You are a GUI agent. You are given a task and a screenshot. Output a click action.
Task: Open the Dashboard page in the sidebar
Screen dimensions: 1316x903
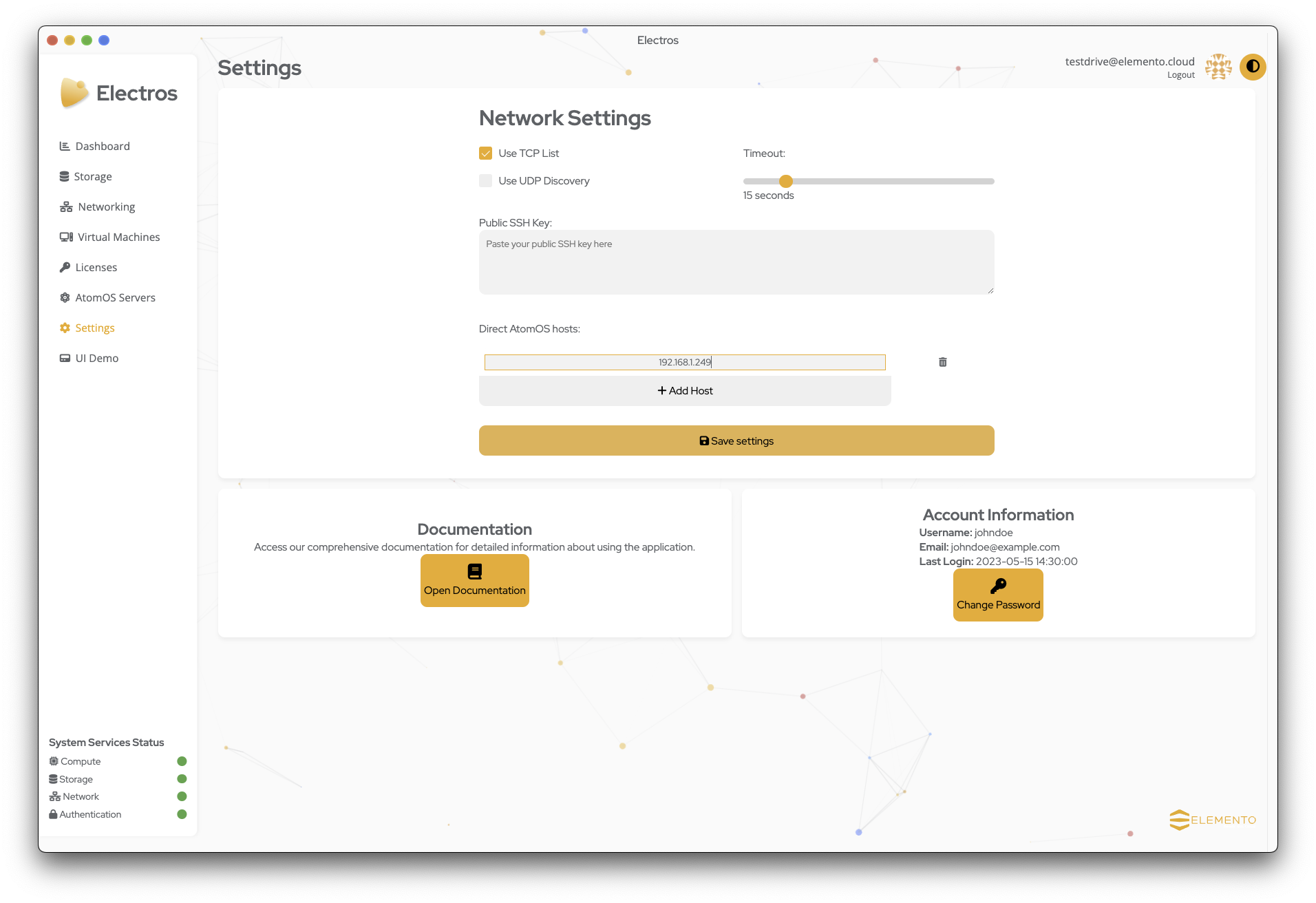coord(94,146)
